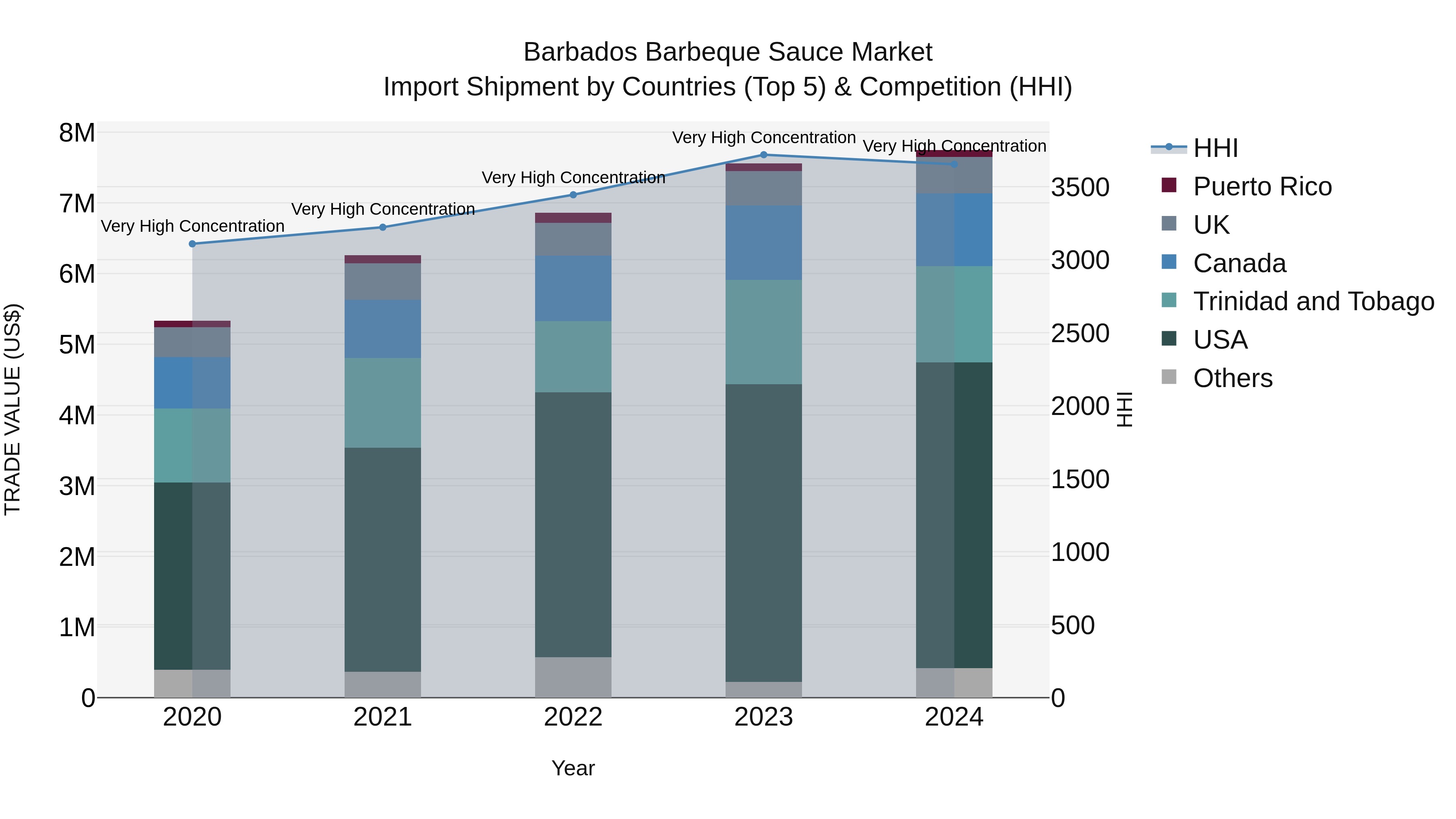1456x819 pixels.
Task: Click the 8M tick on trade value axis
Action: tap(77, 133)
